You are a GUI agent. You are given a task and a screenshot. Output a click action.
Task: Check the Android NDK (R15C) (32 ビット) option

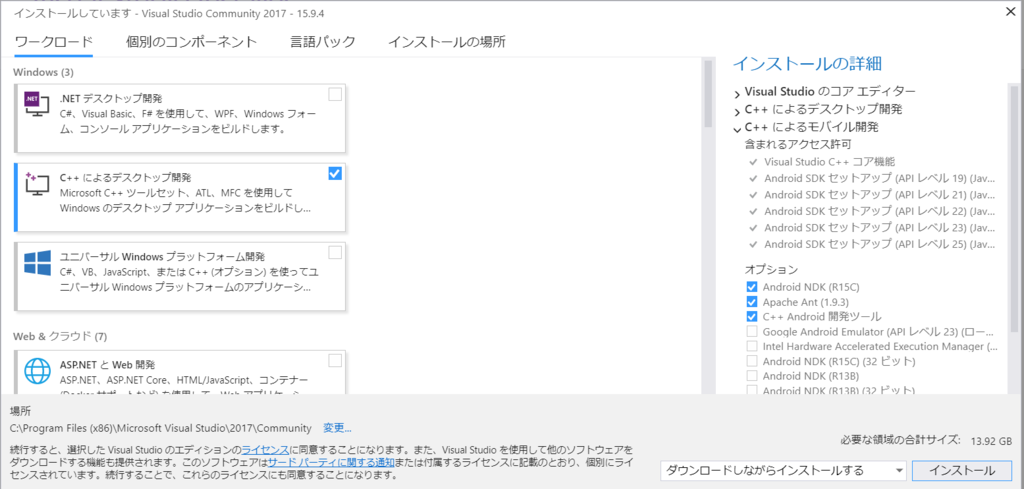(752, 361)
